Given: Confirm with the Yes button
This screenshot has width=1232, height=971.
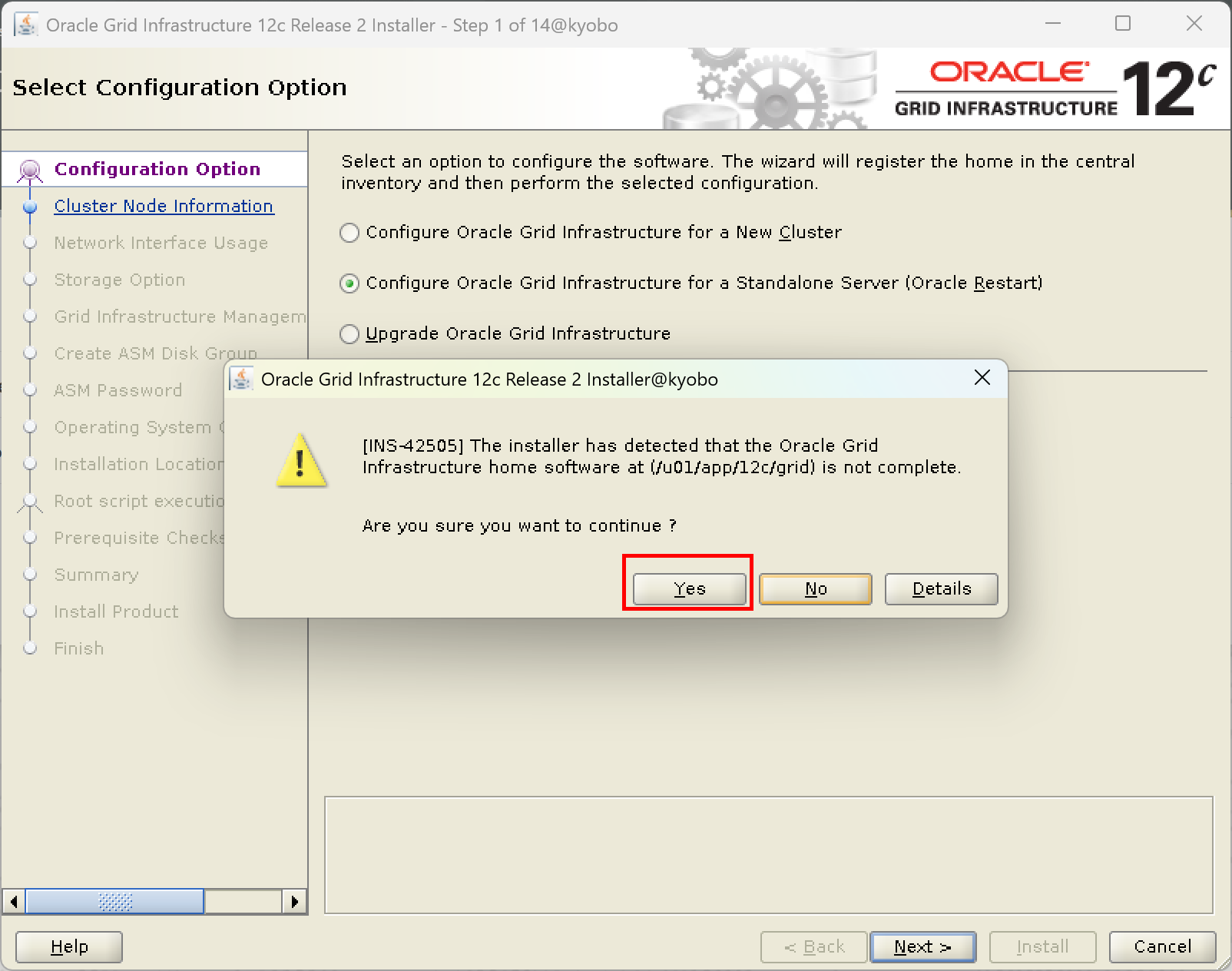Looking at the screenshot, I should pyautogui.click(x=689, y=589).
